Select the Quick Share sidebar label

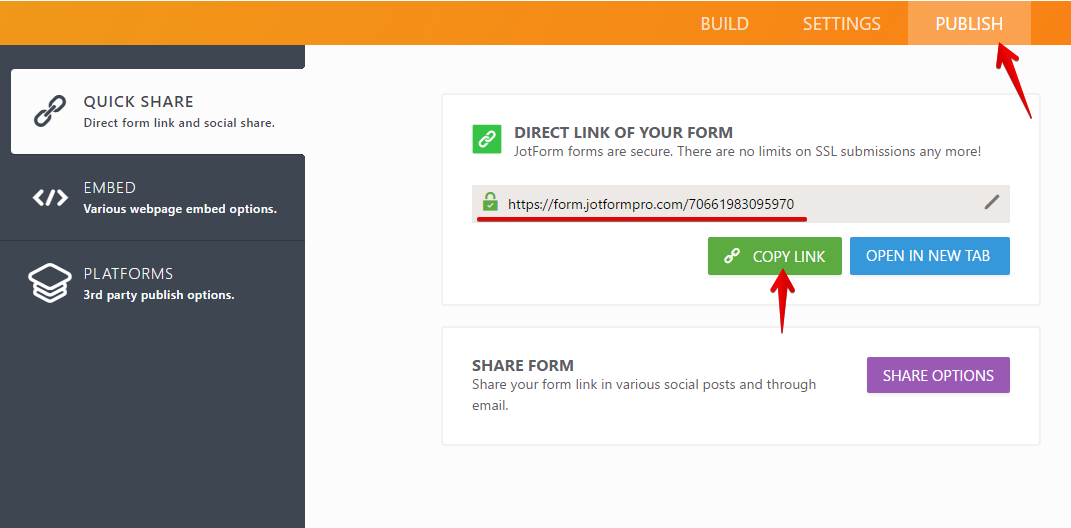tap(138, 102)
